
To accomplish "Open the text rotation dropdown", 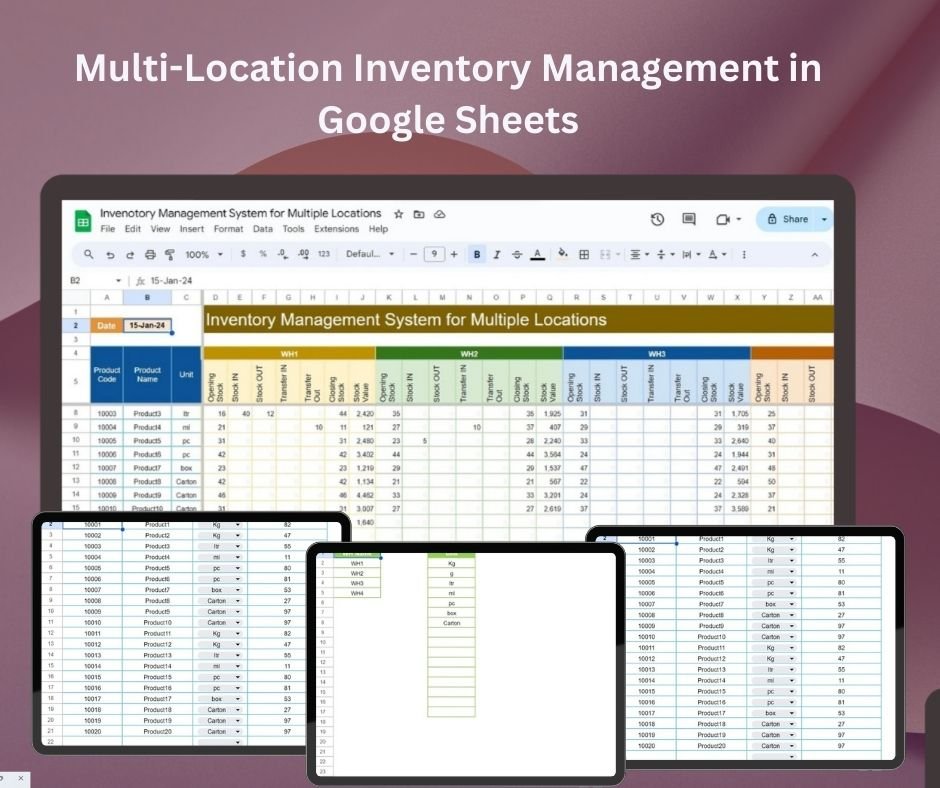I will coord(716,254).
